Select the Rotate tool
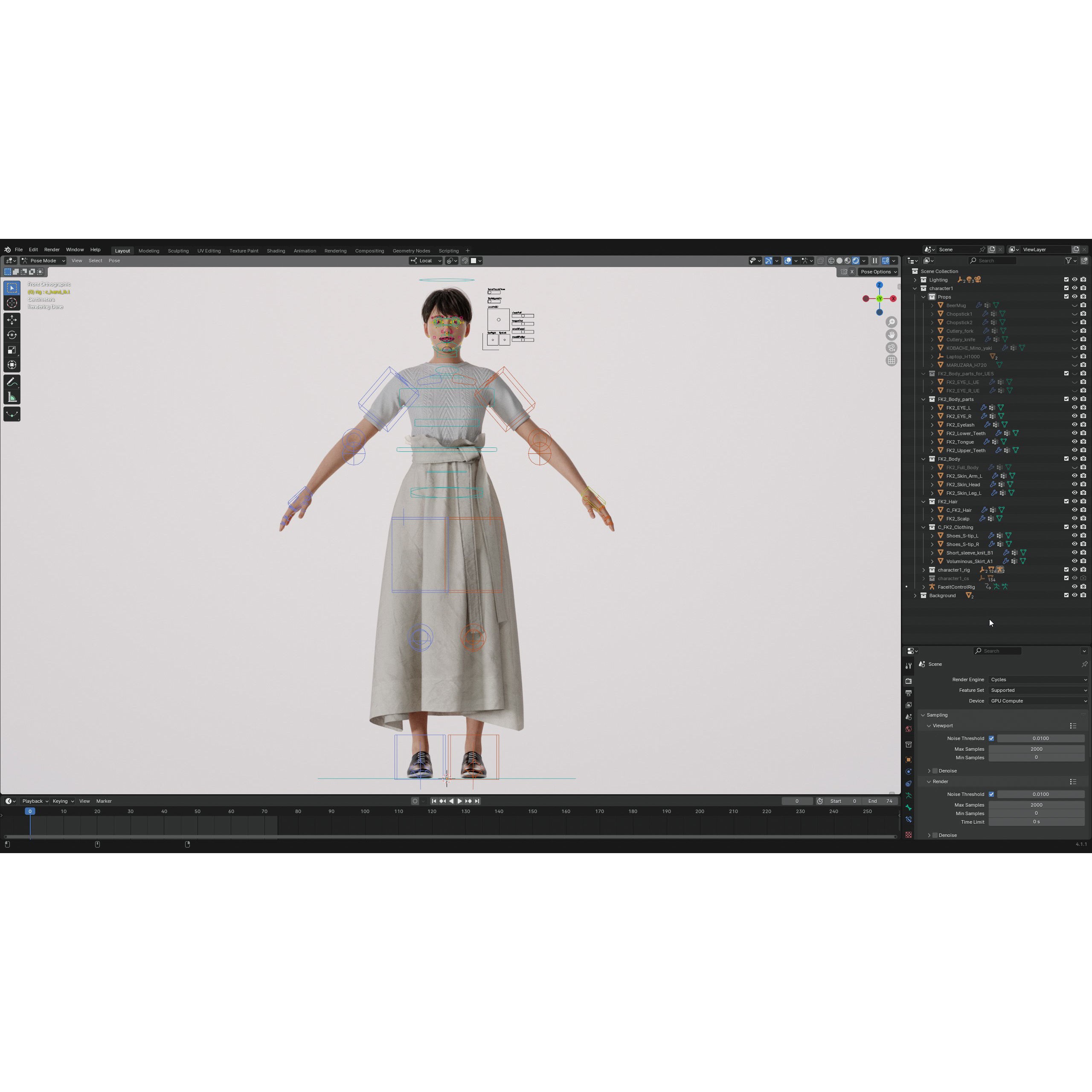This screenshot has width=1092, height=1092. click(x=12, y=334)
